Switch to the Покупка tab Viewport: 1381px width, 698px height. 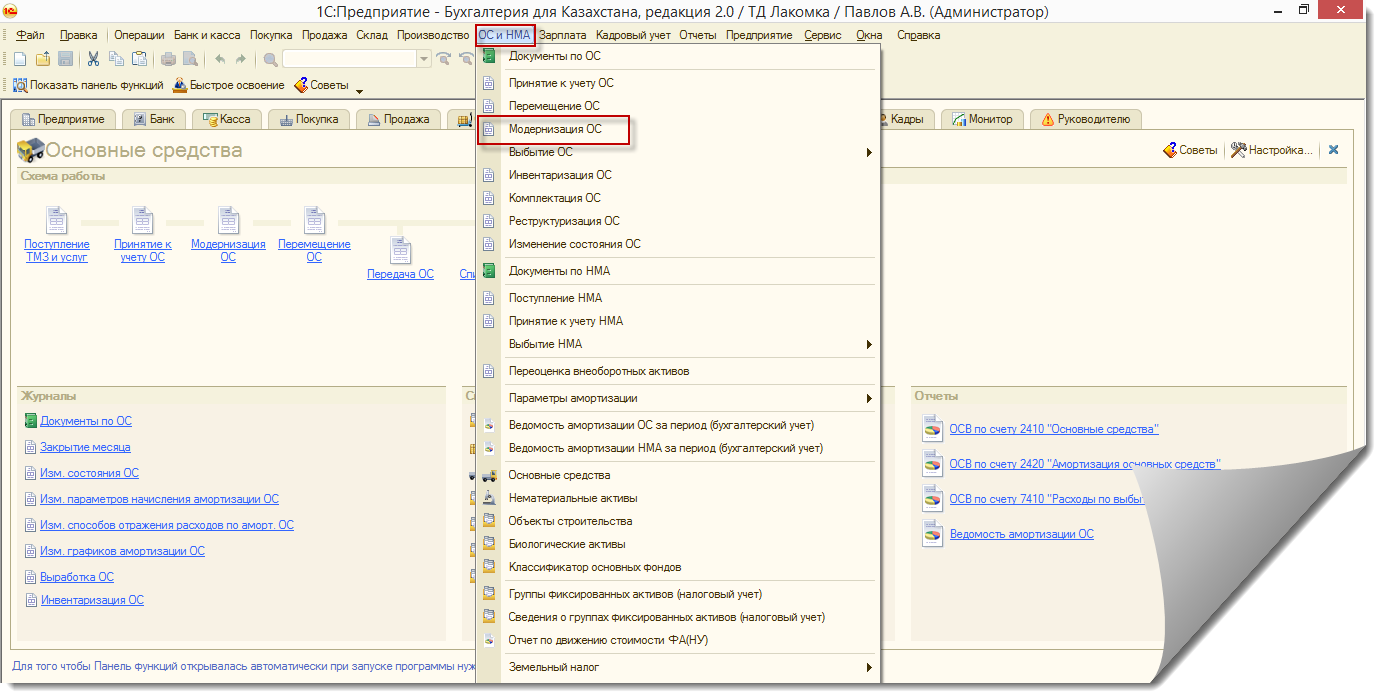[309, 119]
